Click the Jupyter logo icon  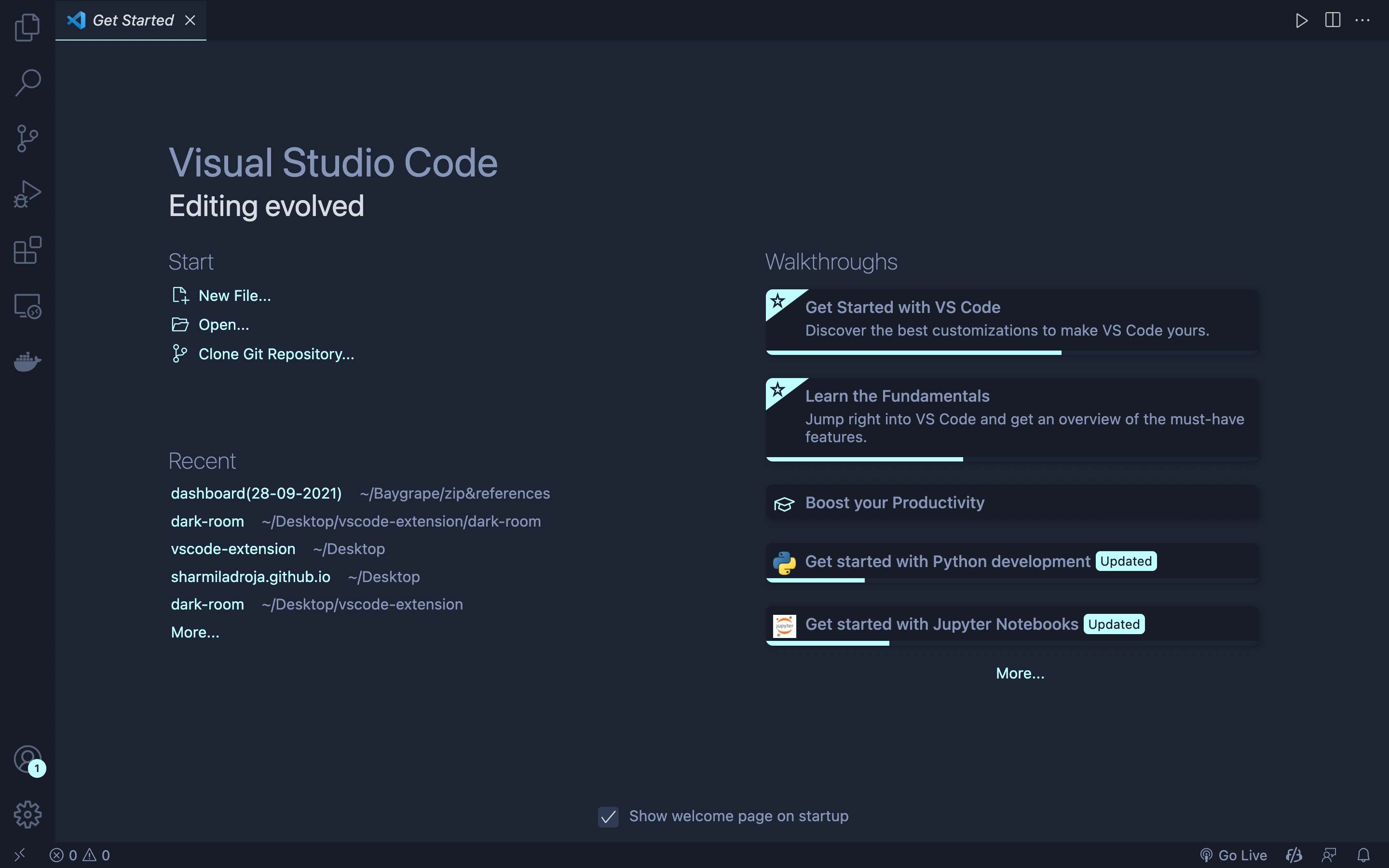pyautogui.click(x=784, y=626)
